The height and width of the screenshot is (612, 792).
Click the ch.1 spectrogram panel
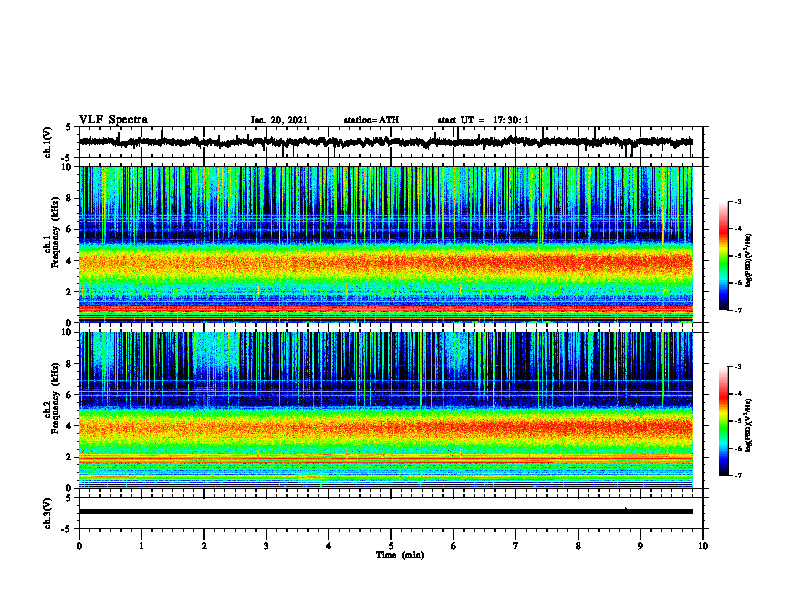[386, 244]
